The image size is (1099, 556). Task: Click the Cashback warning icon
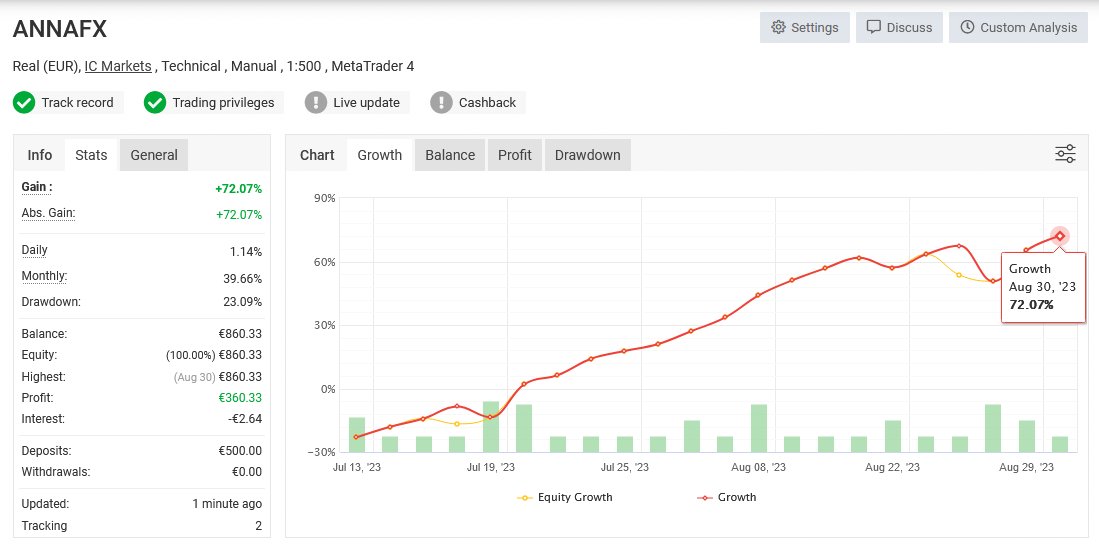point(441,102)
